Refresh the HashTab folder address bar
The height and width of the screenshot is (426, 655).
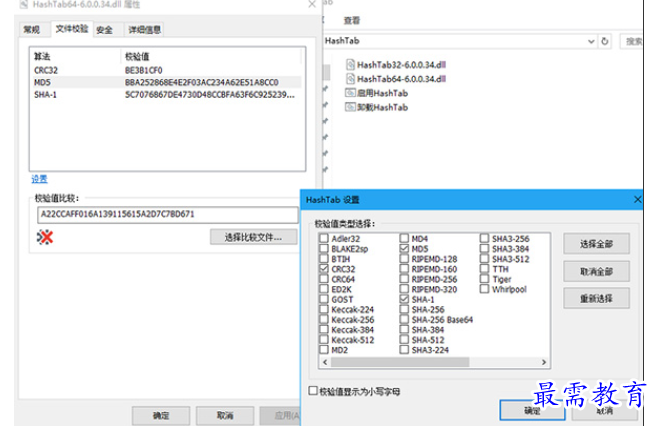[x=604, y=41]
